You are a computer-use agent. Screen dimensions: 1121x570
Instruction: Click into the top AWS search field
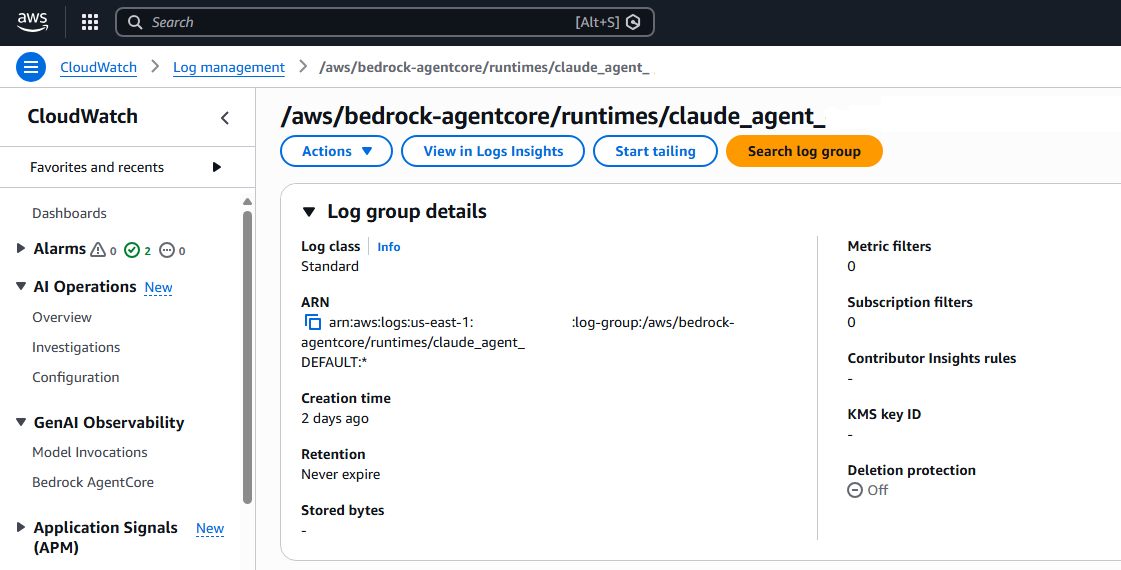tap(360, 22)
